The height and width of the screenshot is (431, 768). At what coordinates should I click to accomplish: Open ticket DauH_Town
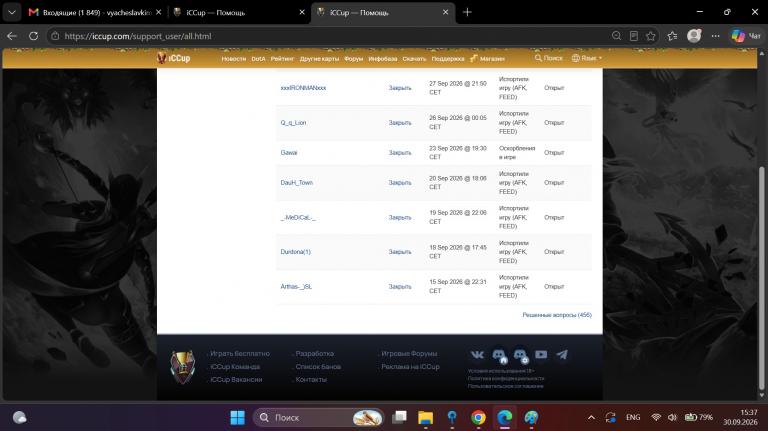[x=296, y=183]
